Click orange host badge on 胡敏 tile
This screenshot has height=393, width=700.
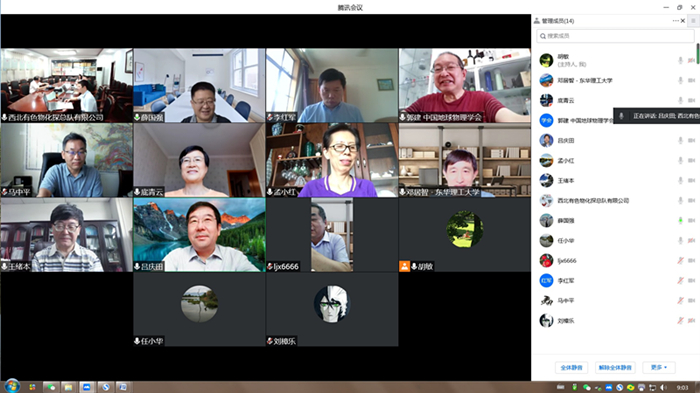(404, 267)
